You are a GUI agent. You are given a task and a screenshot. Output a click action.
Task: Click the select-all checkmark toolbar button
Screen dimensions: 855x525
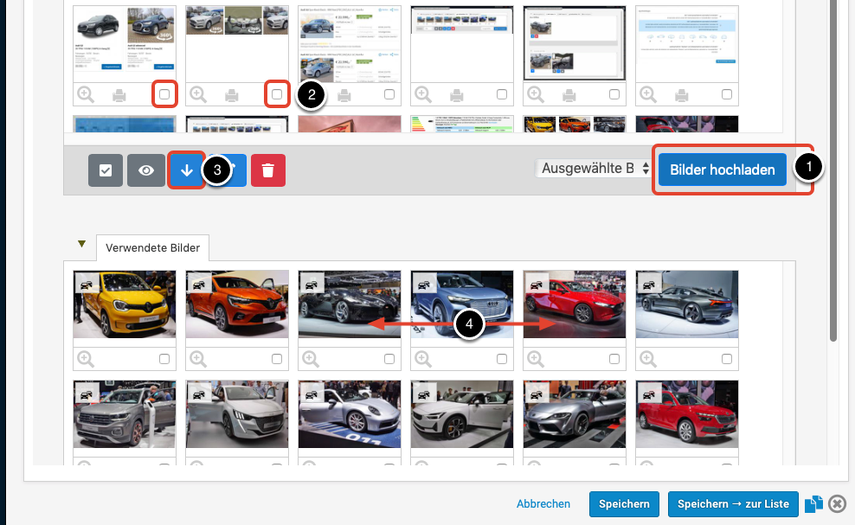tap(105, 170)
